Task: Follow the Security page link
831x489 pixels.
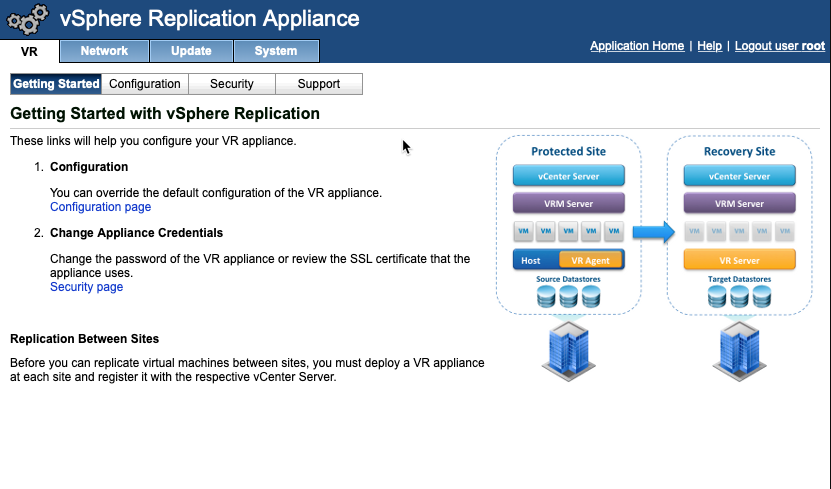Action: 86,287
